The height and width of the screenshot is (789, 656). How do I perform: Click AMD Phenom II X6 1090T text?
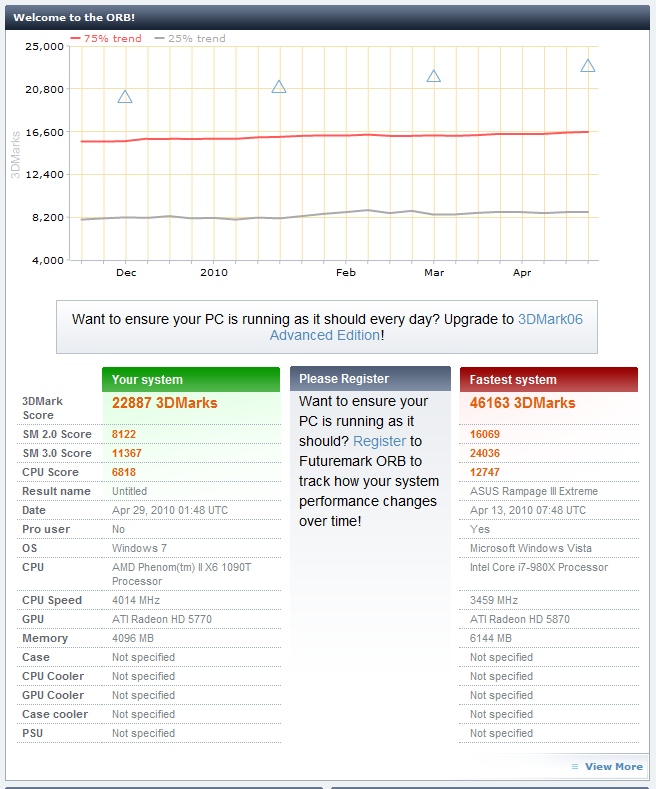[x=182, y=574]
